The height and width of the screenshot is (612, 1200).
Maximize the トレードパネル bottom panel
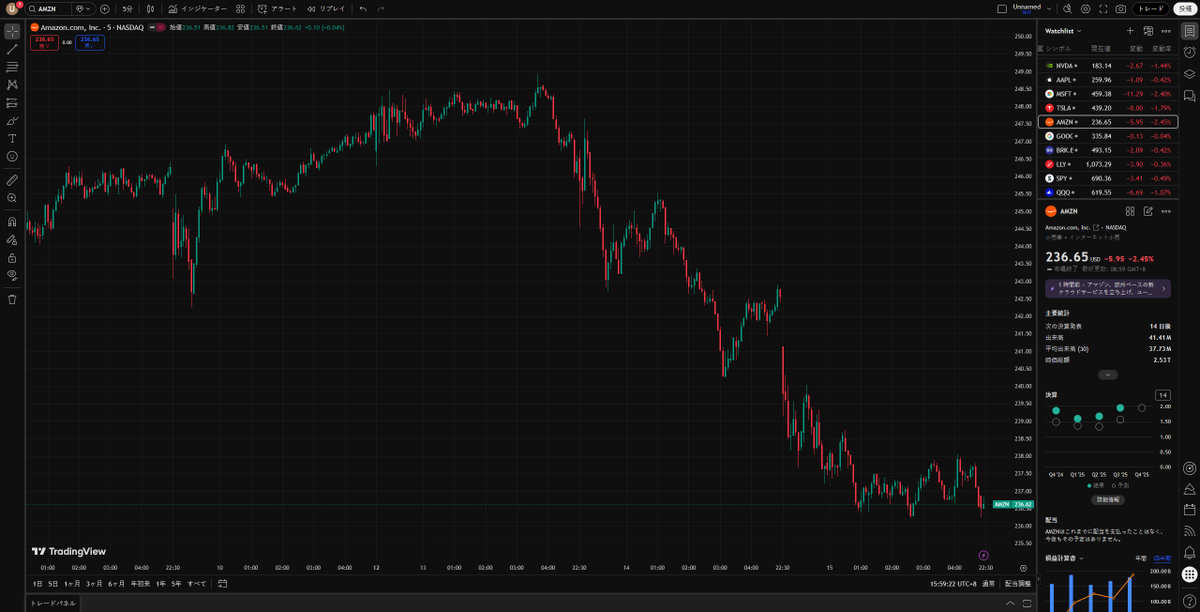click(x=1028, y=603)
